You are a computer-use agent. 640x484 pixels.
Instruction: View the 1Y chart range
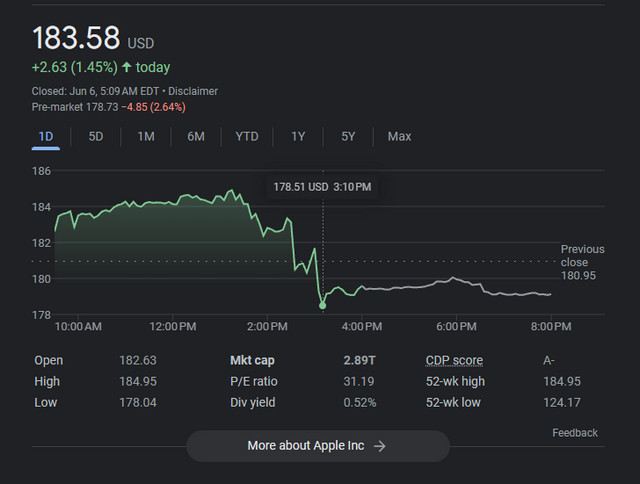(x=298, y=136)
